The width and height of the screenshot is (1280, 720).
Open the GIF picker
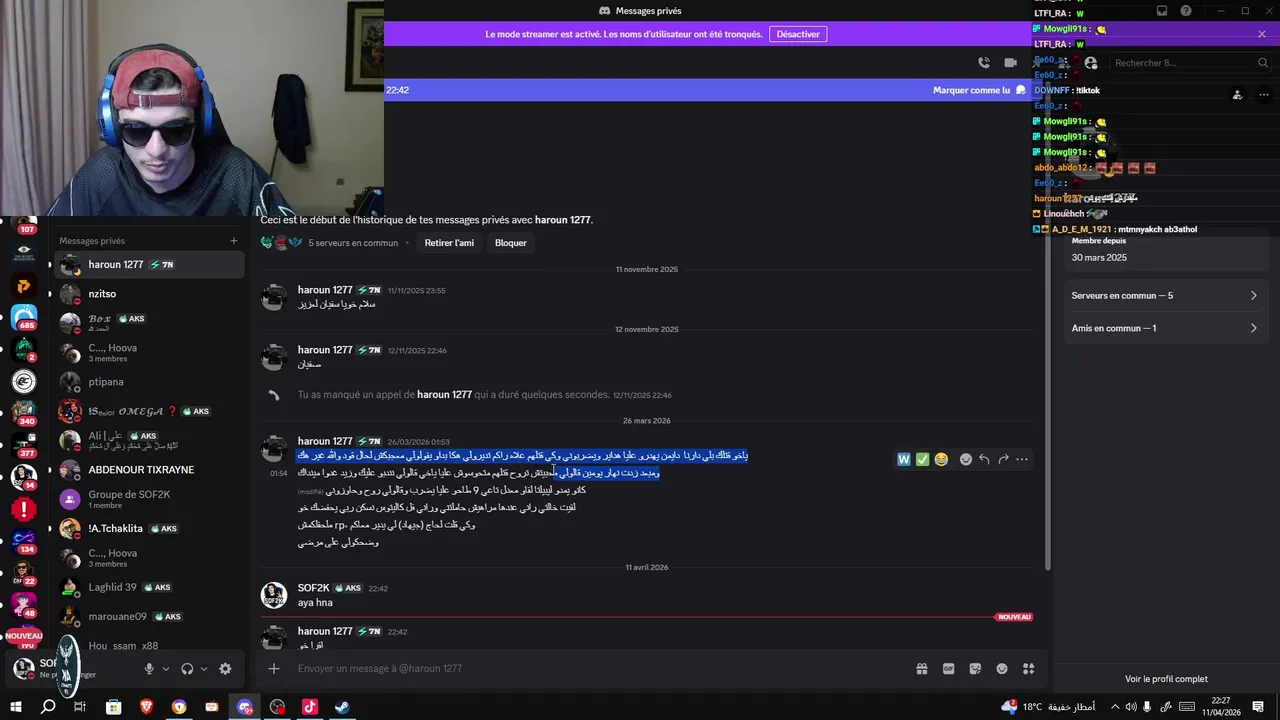point(948,669)
